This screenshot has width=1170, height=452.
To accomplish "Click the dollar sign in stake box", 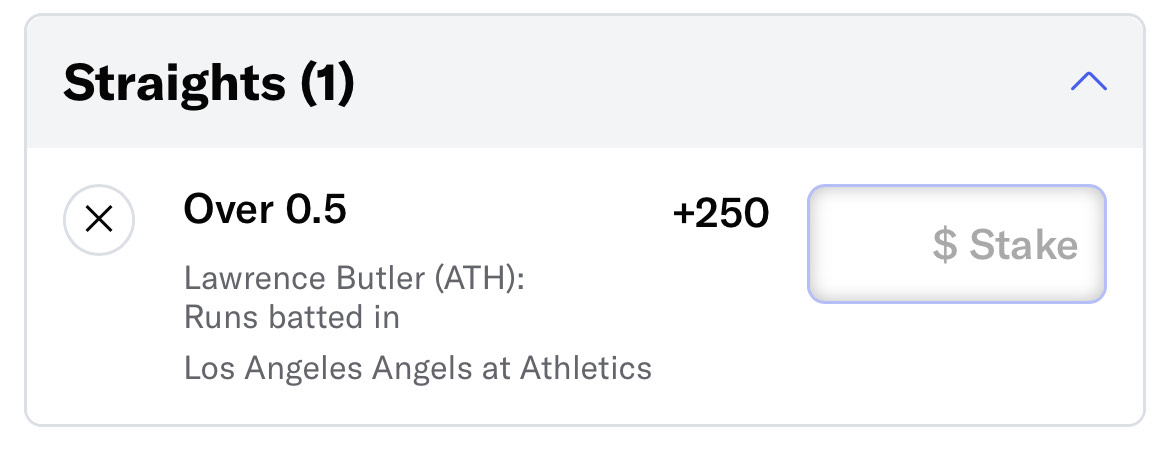I will [945, 245].
